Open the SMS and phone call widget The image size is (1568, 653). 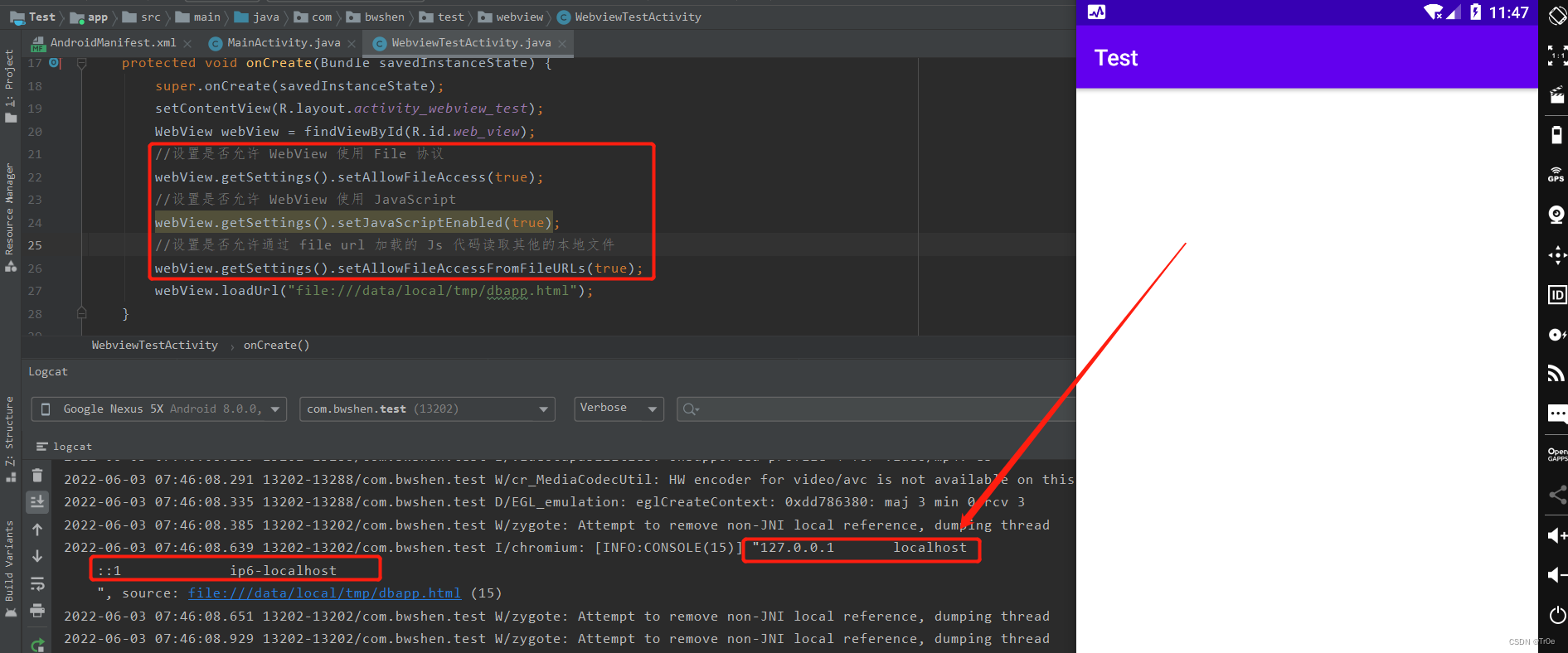1557,414
